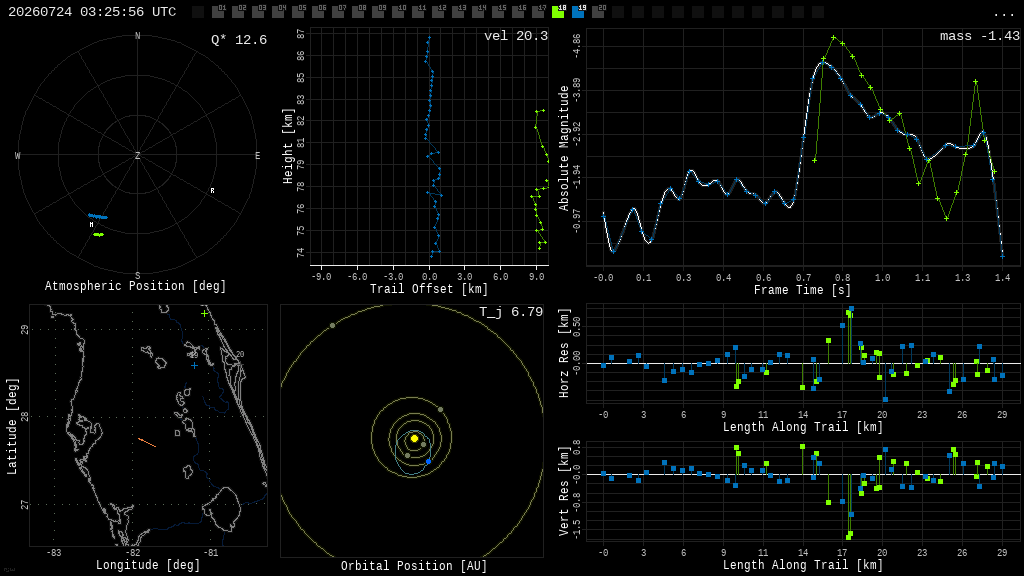Enable station box 17

coord(539,11)
